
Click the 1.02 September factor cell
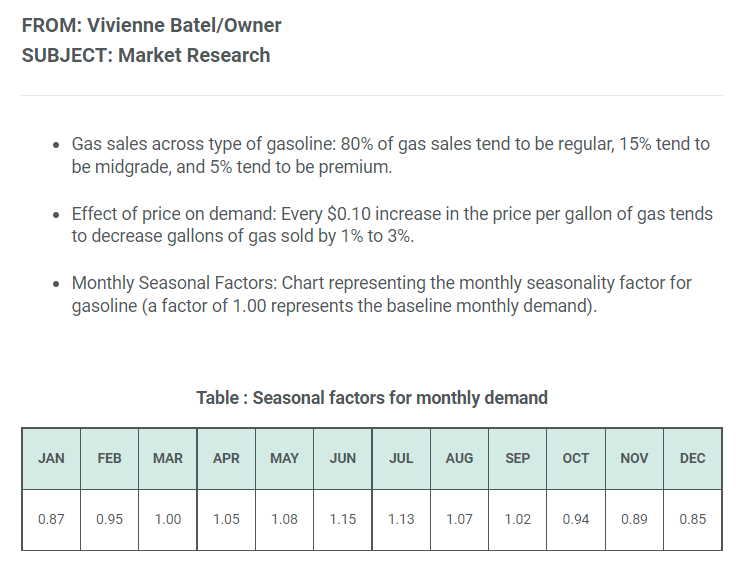(518, 519)
